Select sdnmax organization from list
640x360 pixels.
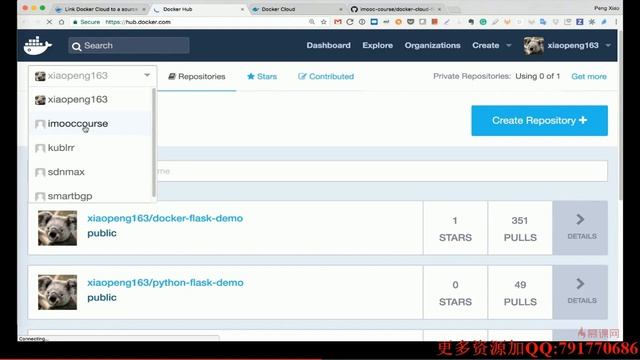[90, 172]
